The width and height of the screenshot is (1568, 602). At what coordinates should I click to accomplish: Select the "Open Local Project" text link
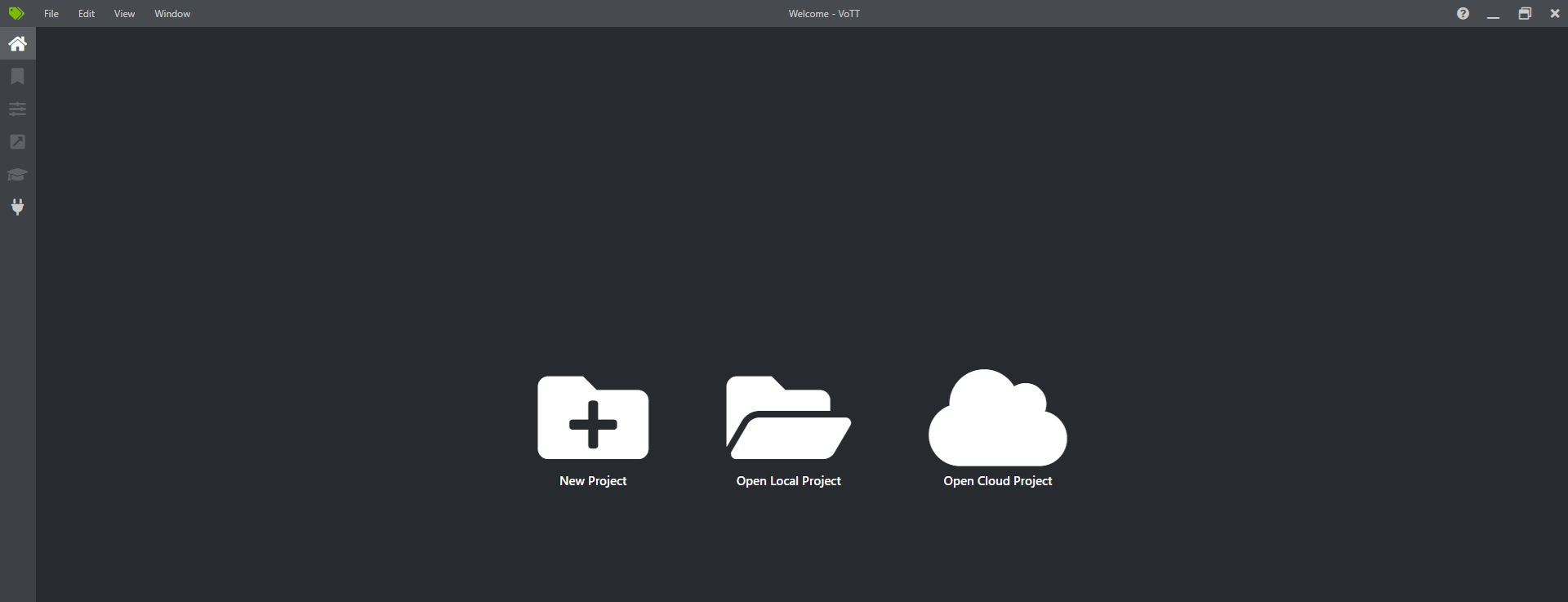(x=788, y=481)
